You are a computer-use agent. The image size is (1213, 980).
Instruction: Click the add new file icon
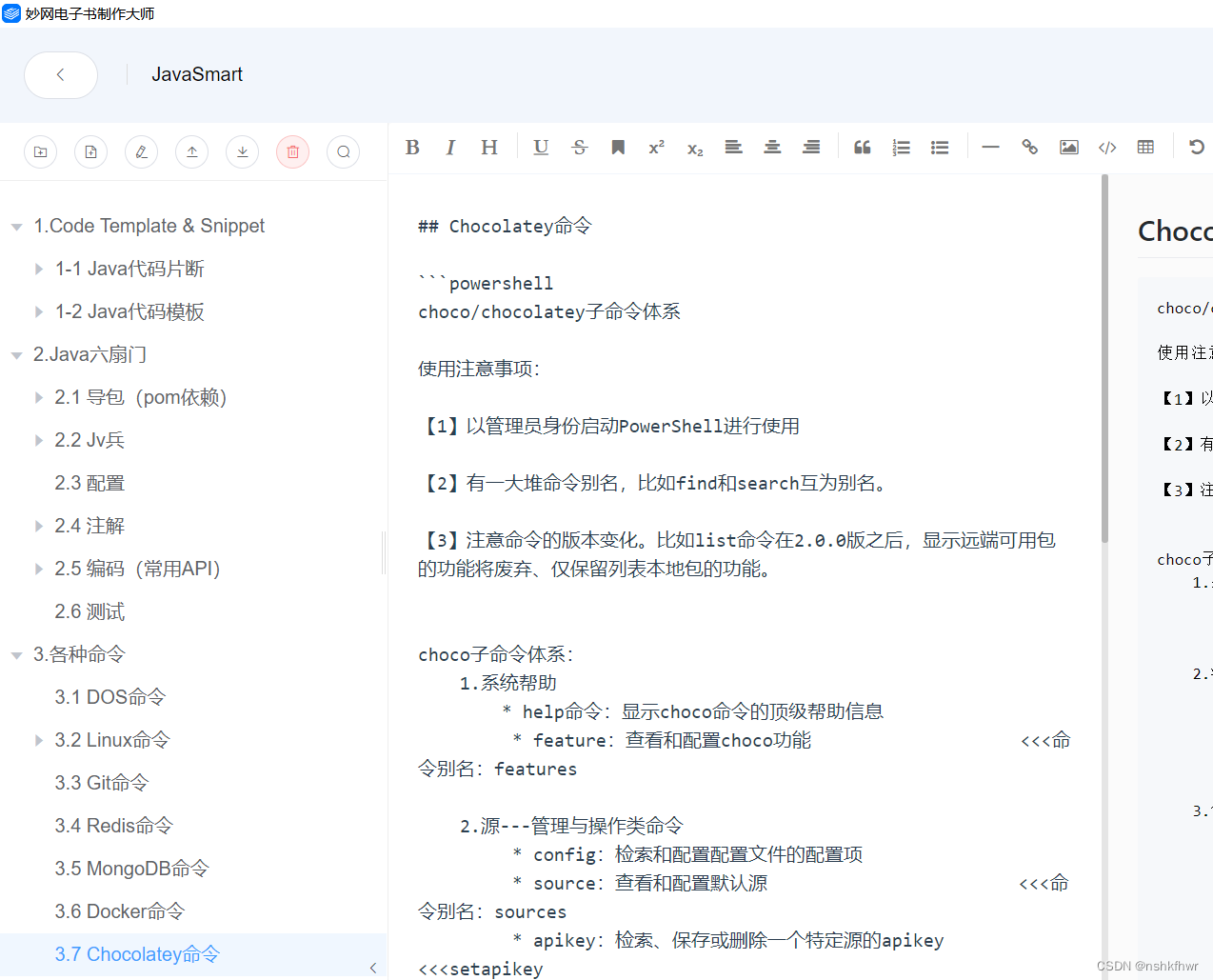coord(91,151)
